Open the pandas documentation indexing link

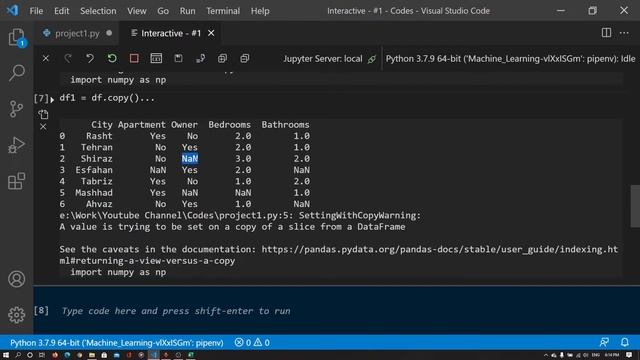pyautogui.click(x=440, y=249)
